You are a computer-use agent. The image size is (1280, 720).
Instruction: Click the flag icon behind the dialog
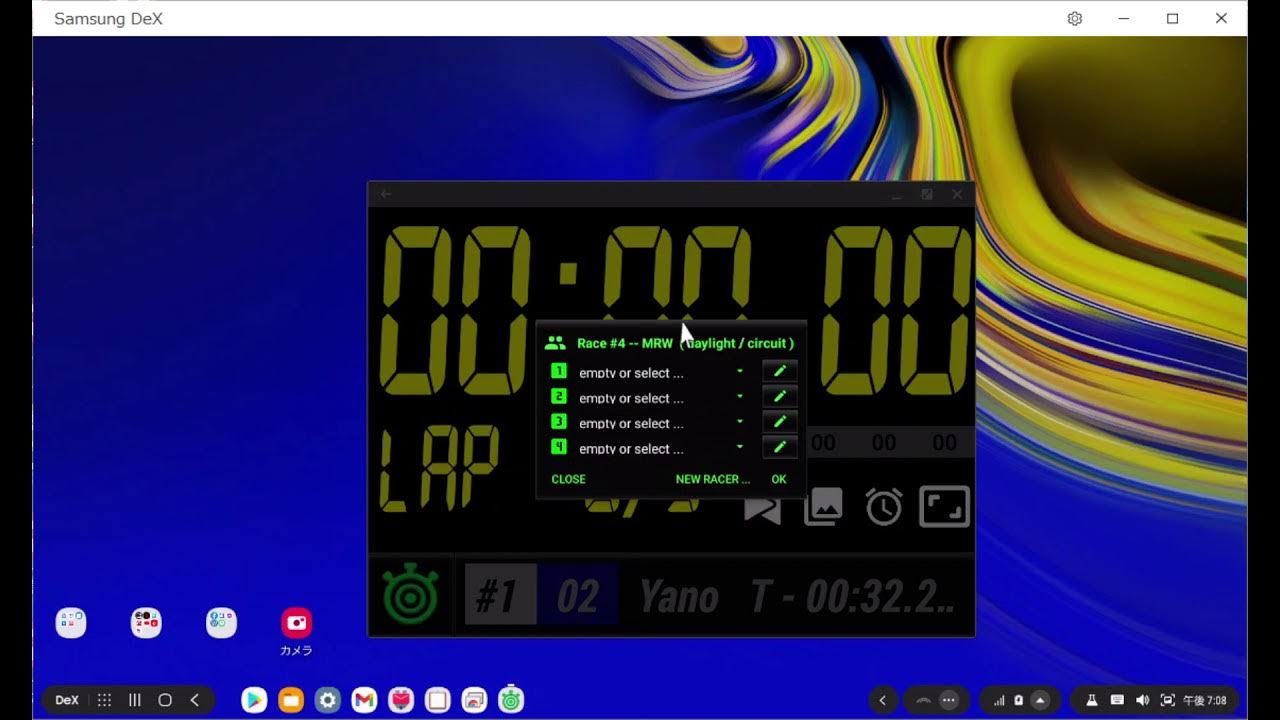tap(762, 508)
